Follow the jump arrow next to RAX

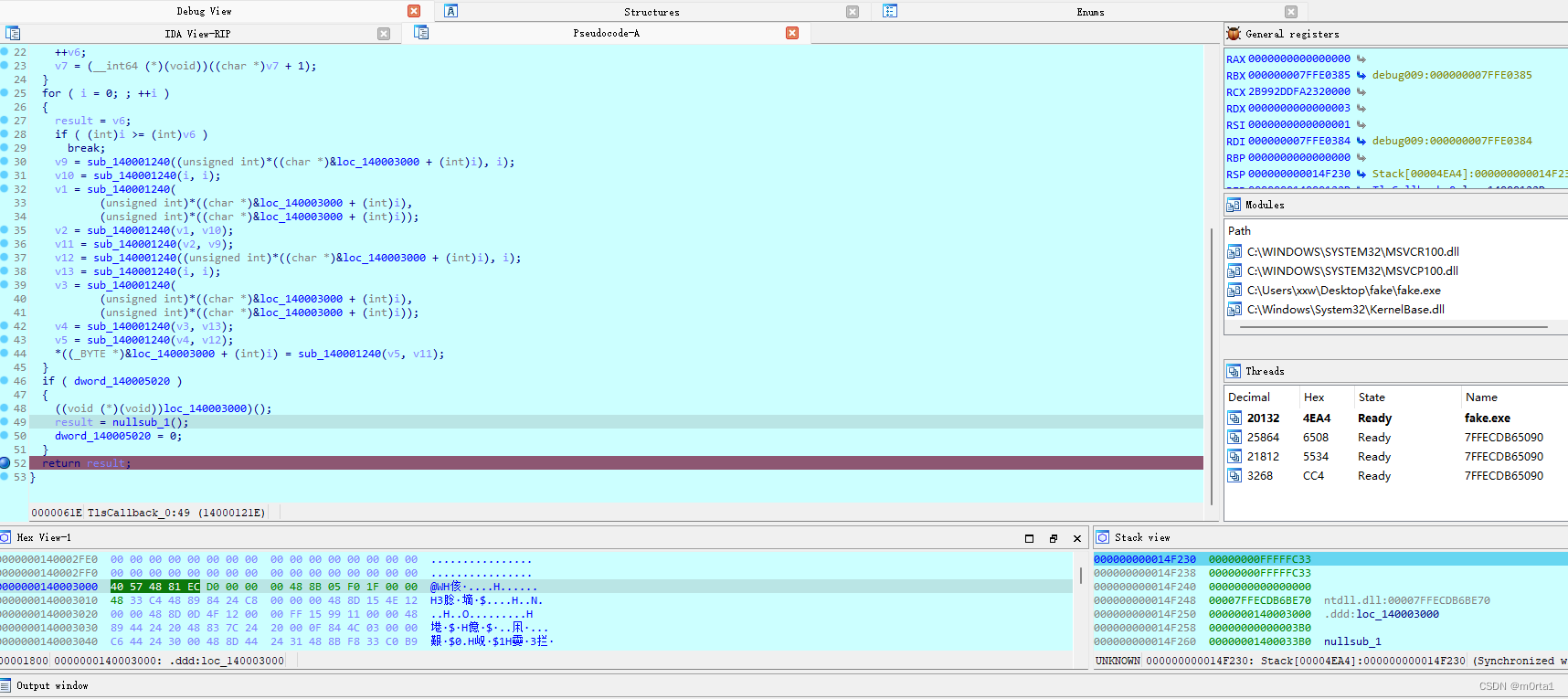1361,58
